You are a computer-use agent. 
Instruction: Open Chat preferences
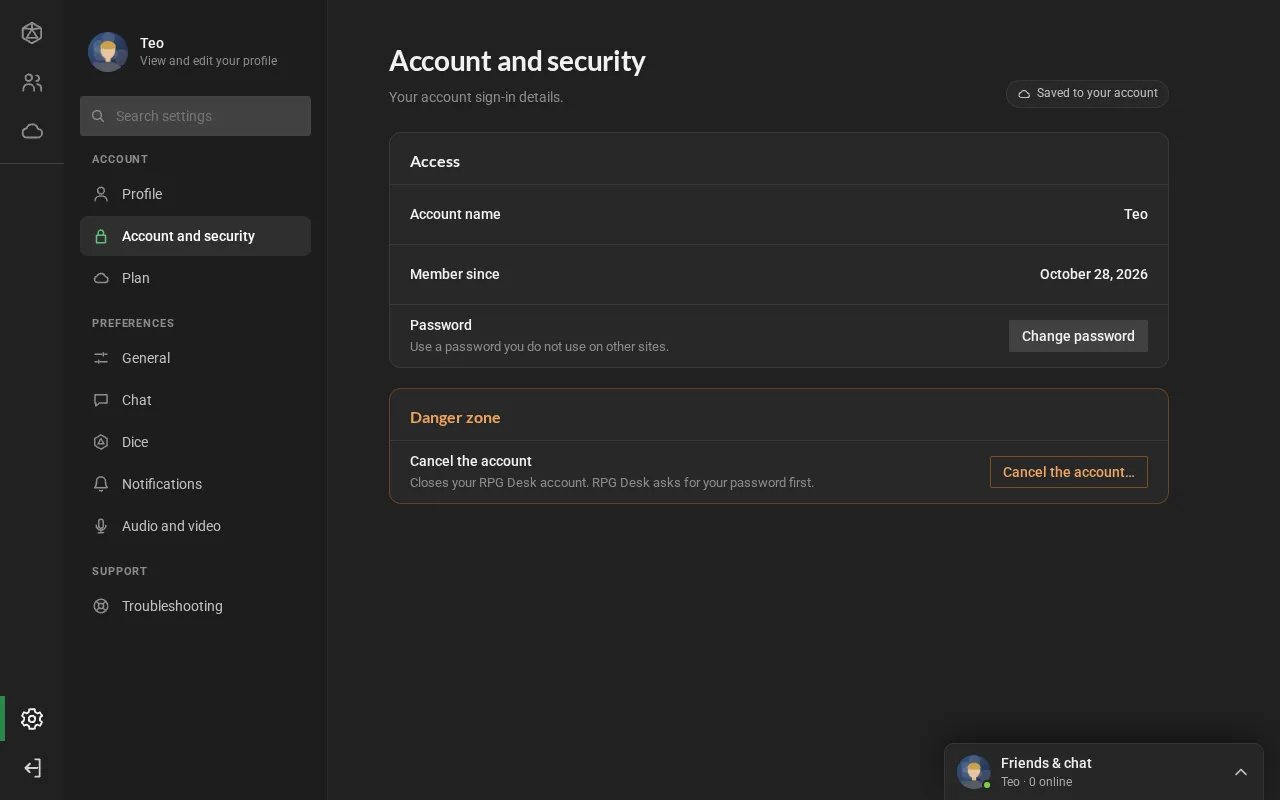coord(195,400)
